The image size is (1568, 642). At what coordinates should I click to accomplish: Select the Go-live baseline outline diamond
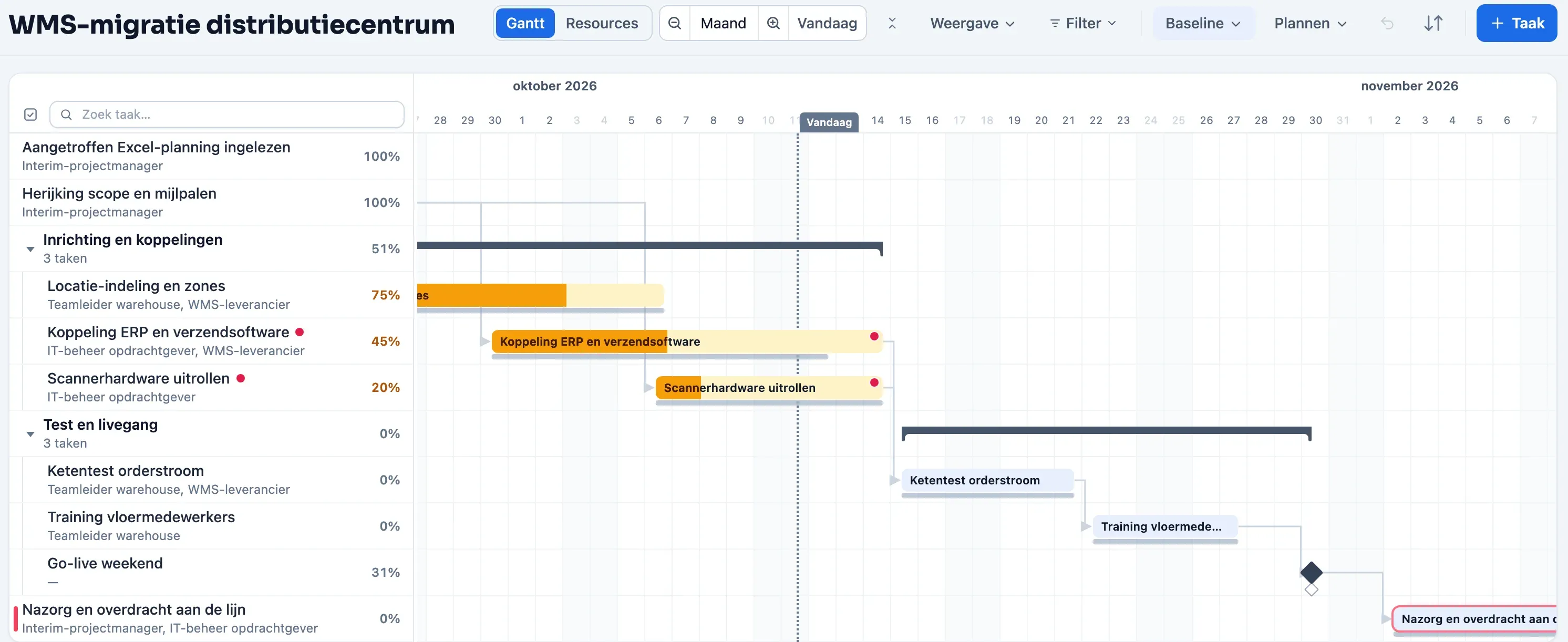tap(1311, 589)
